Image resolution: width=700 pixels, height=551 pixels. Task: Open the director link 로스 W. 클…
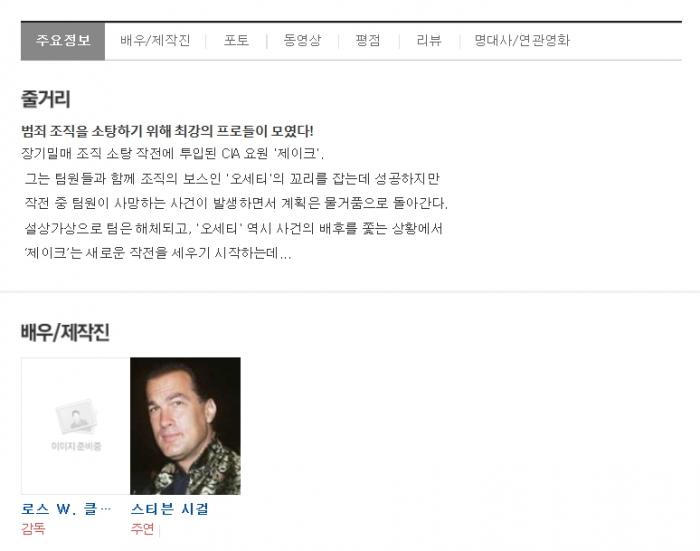(66, 509)
